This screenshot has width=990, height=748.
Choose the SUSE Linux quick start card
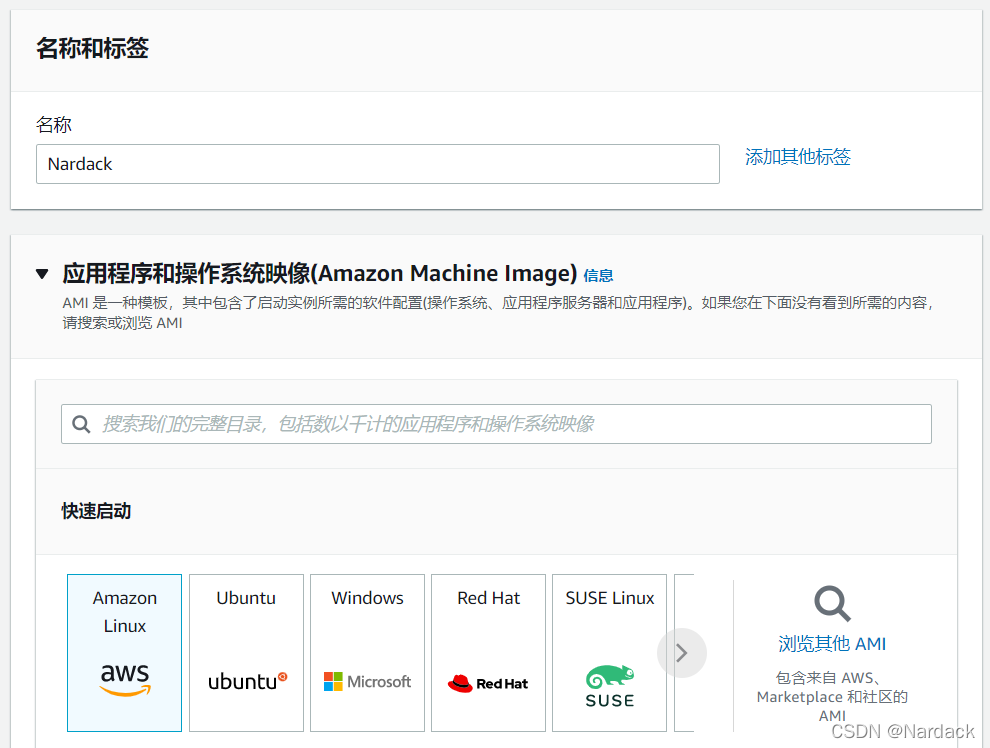tap(609, 653)
